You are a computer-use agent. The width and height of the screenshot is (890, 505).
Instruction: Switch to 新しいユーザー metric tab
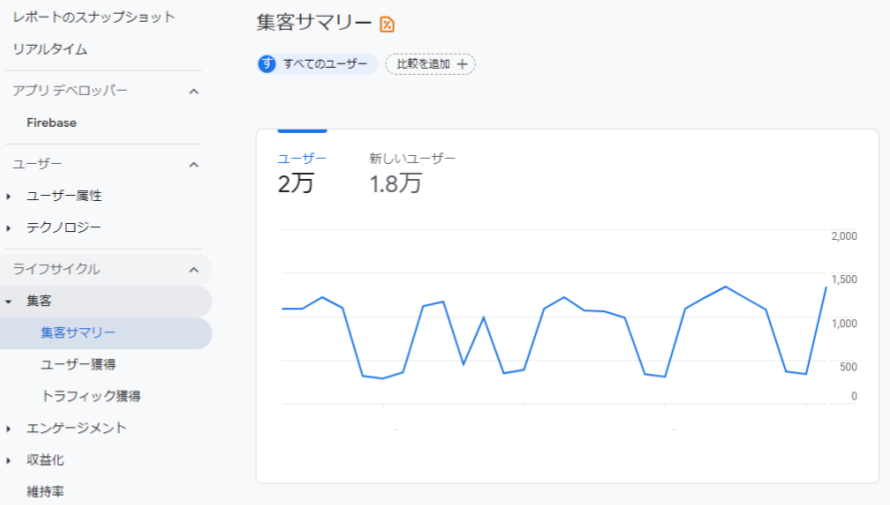pyautogui.click(x=411, y=173)
